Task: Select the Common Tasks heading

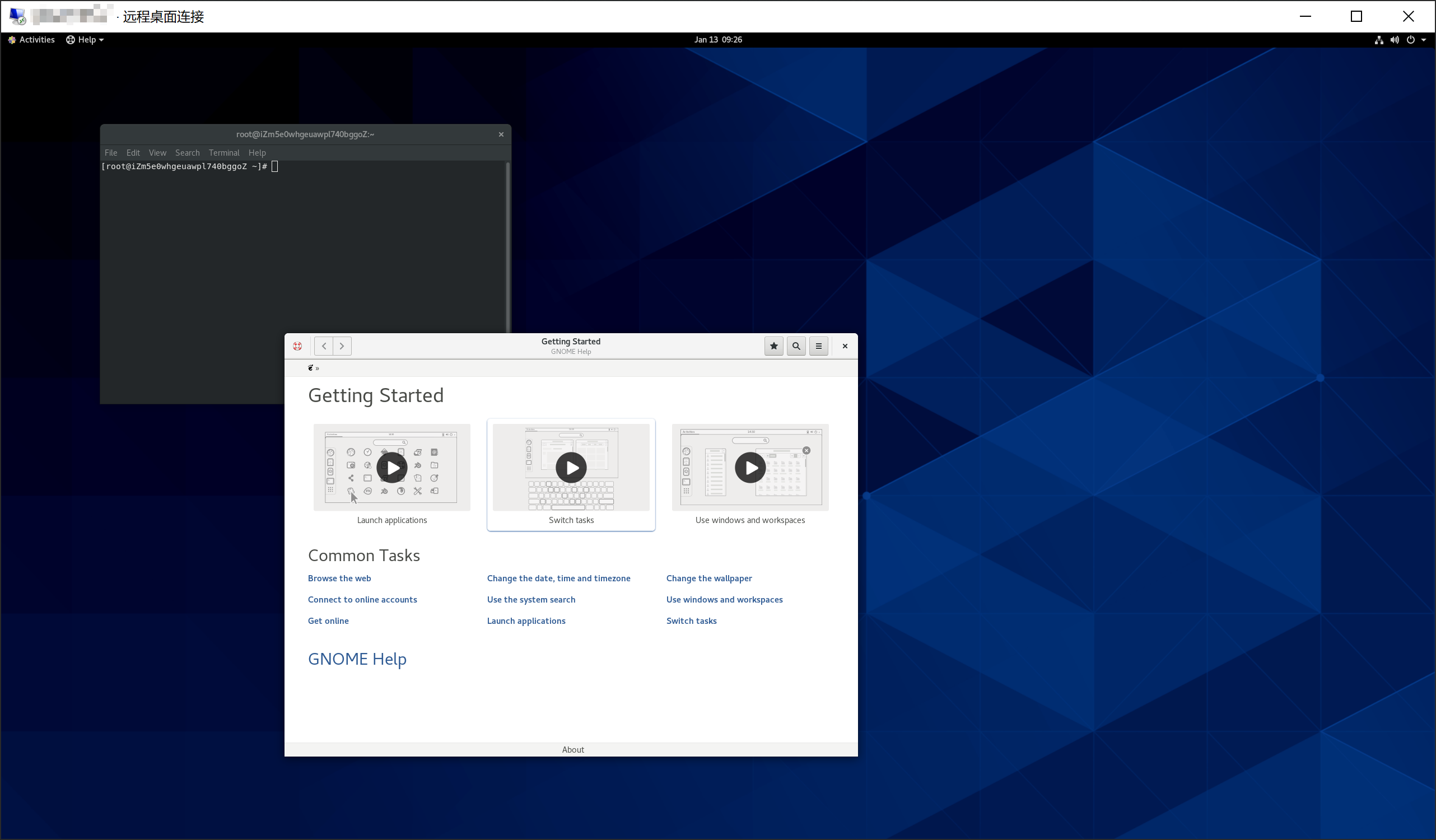Action: pos(363,556)
